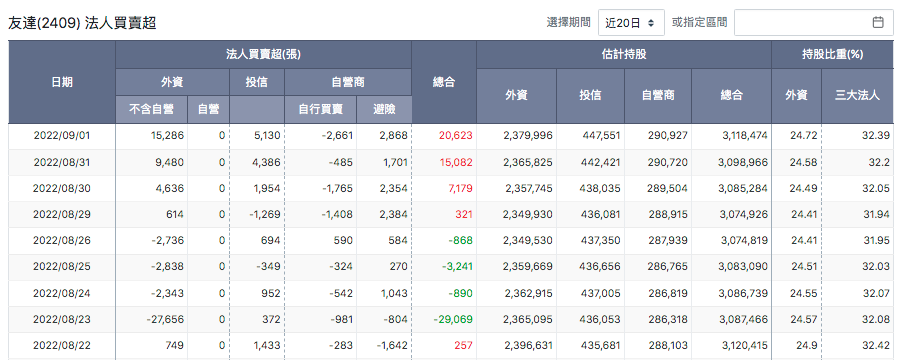This screenshot has height=360, width=907.
Task: Click the 三大法人 column header
Action: point(857,95)
